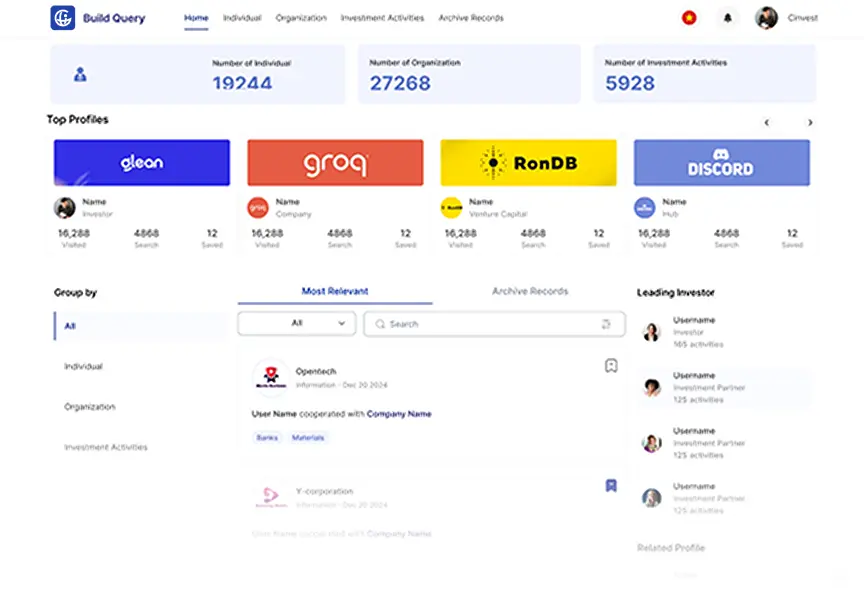Click the filter icon in search bar
Viewport: 864px width, 614px height.
[x=606, y=324]
